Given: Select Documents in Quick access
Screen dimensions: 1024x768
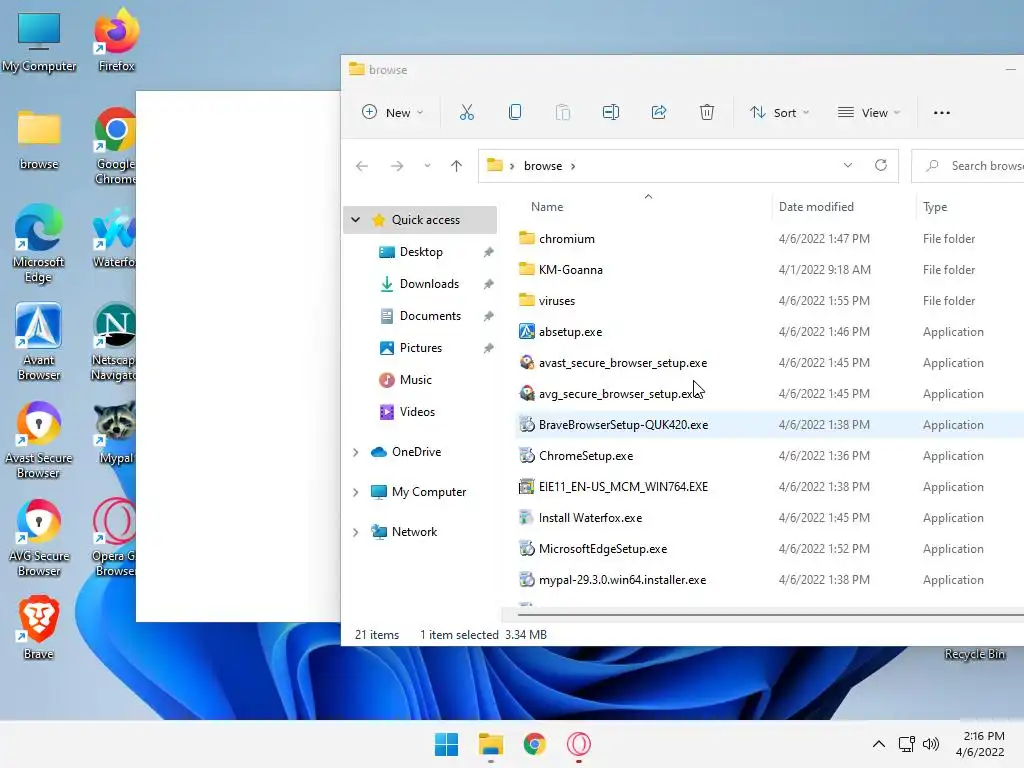Looking at the screenshot, I should pos(420,316).
